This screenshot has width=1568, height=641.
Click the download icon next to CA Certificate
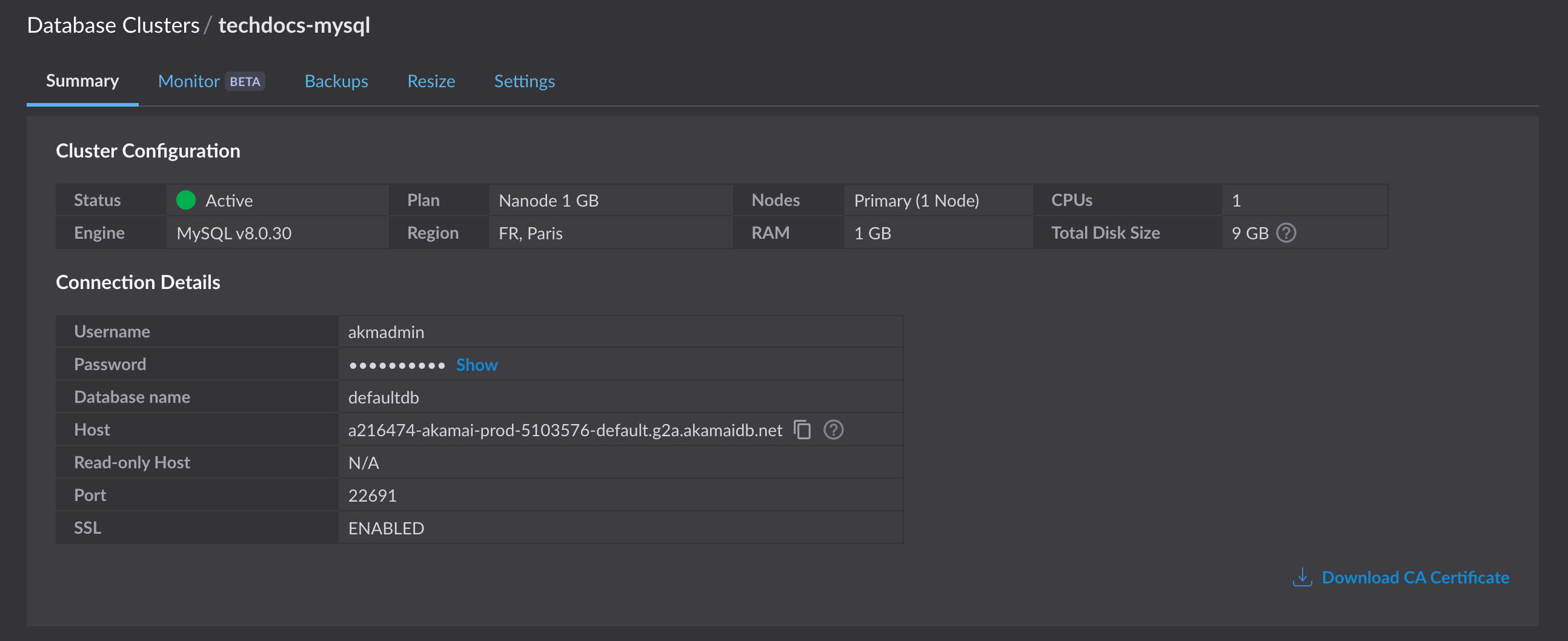pyautogui.click(x=1302, y=577)
